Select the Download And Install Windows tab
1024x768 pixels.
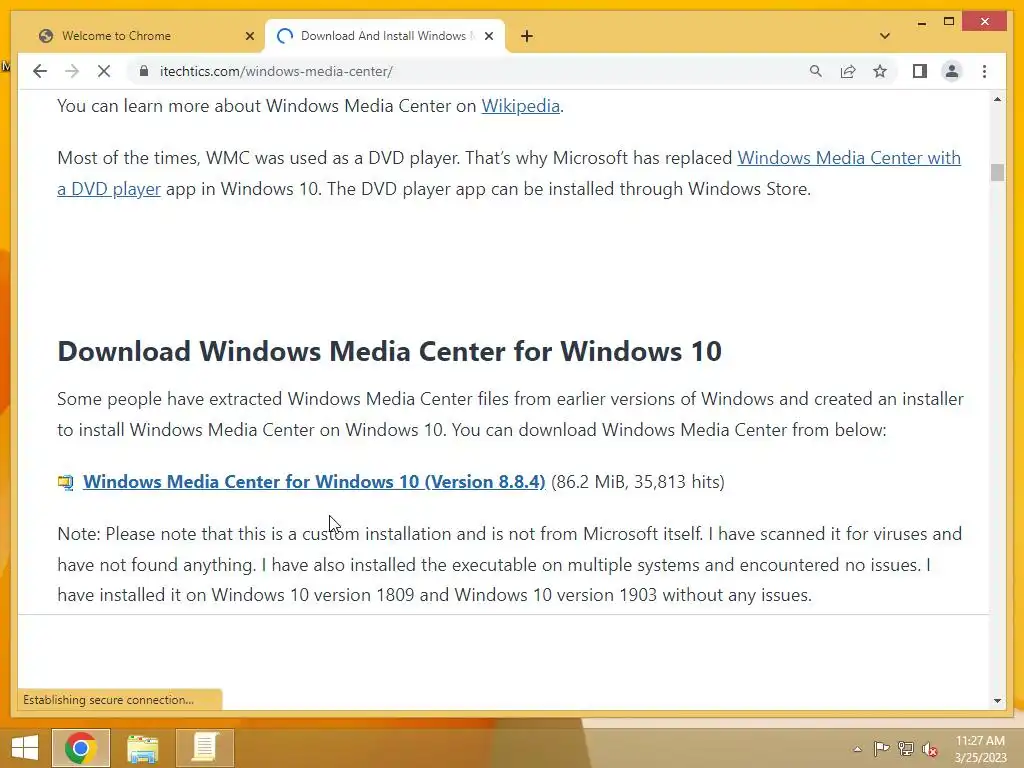coord(384,36)
